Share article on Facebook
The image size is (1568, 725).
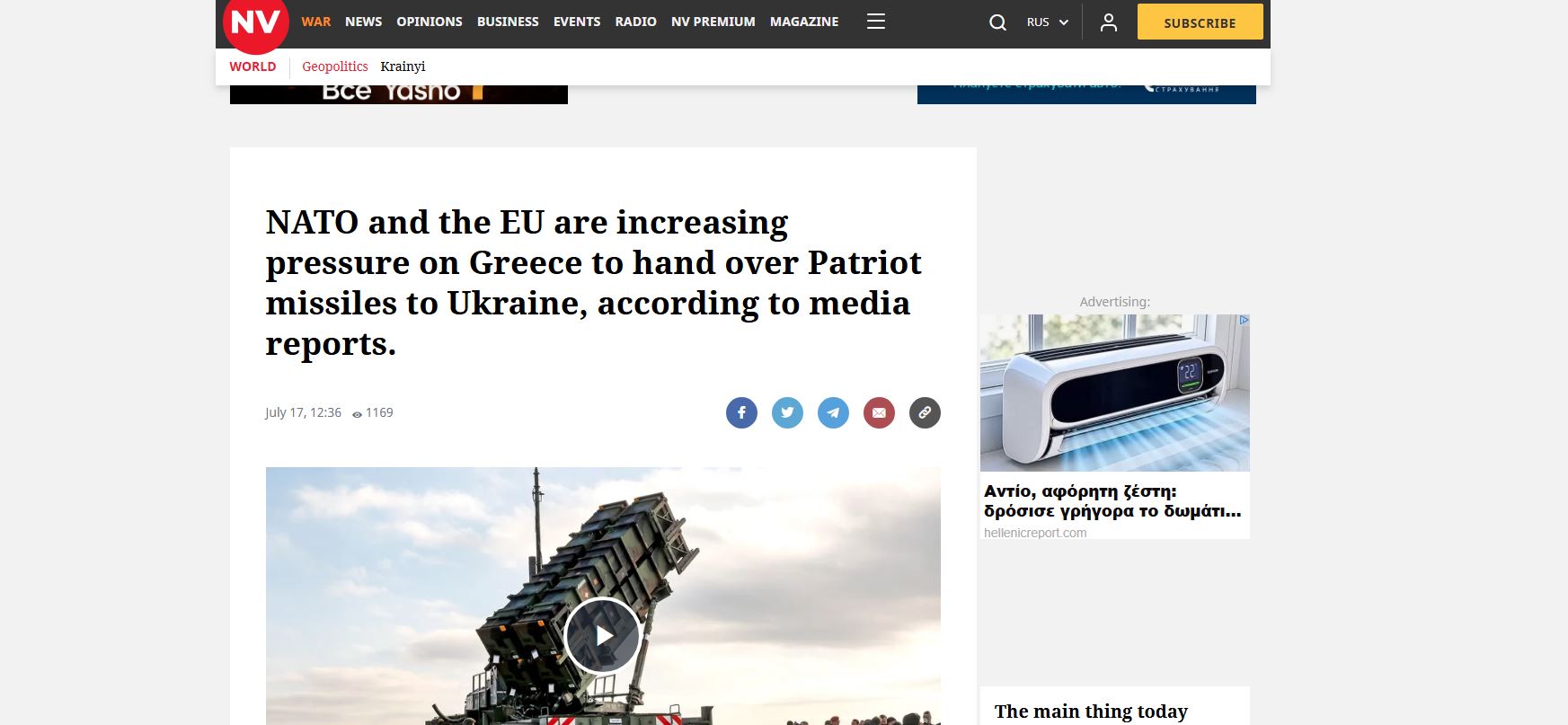click(741, 412)
